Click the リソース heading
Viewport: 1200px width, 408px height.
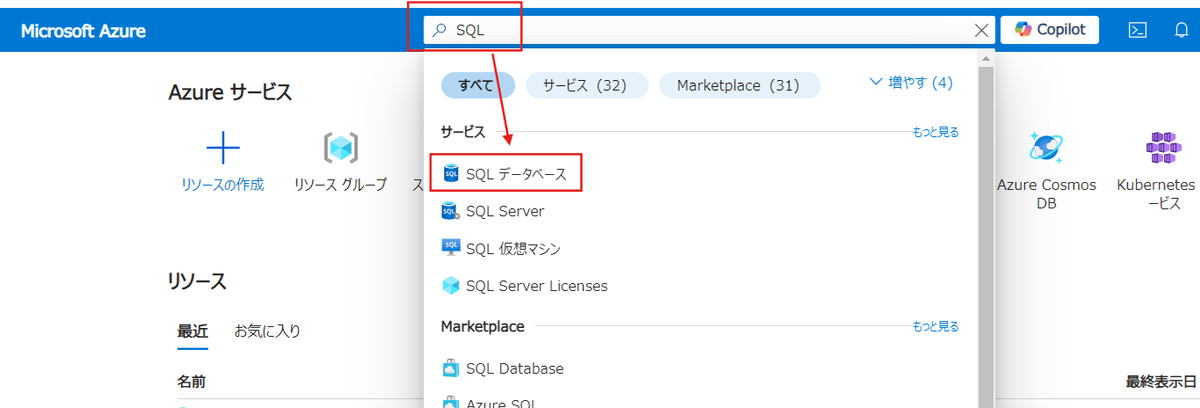click(197, 281)
